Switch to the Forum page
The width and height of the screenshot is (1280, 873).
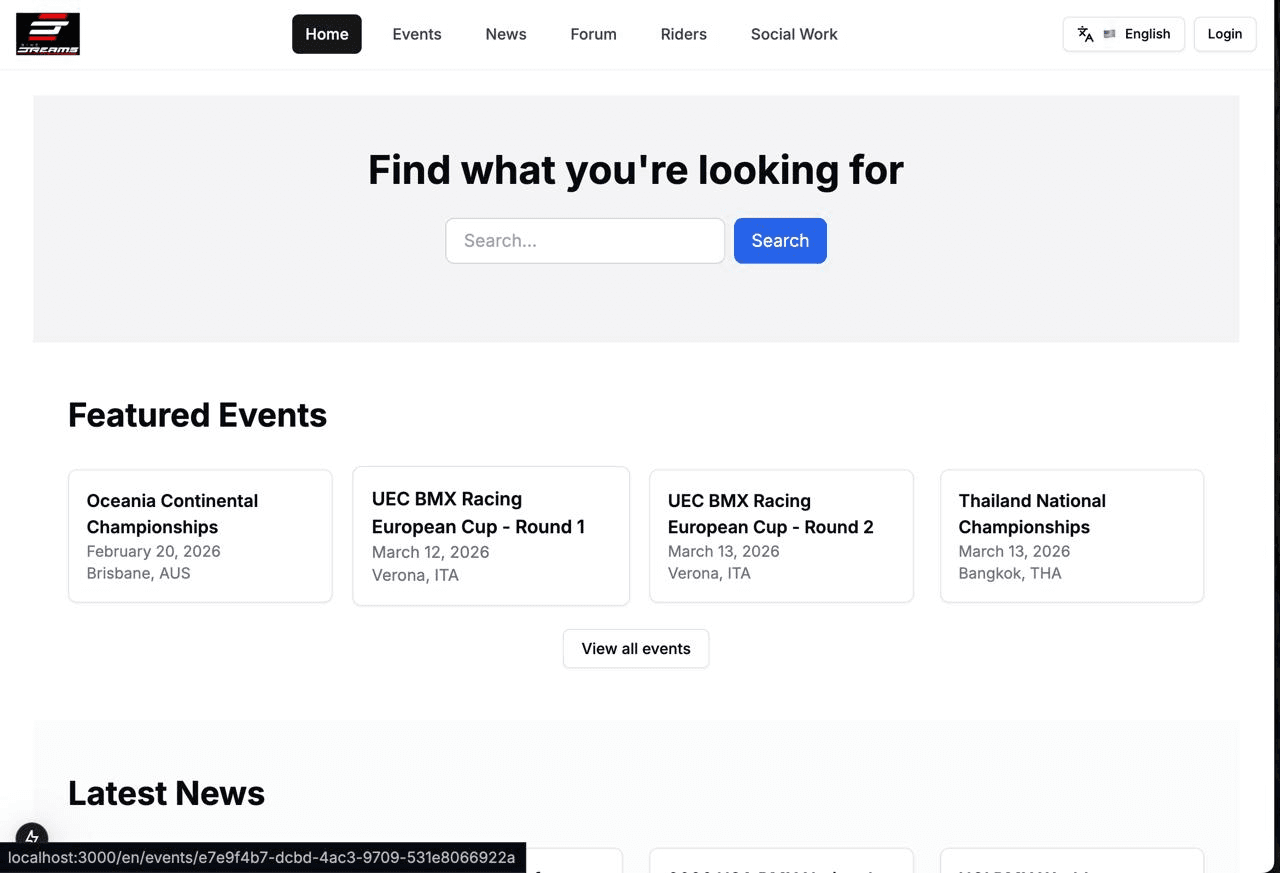pos(593,34)
